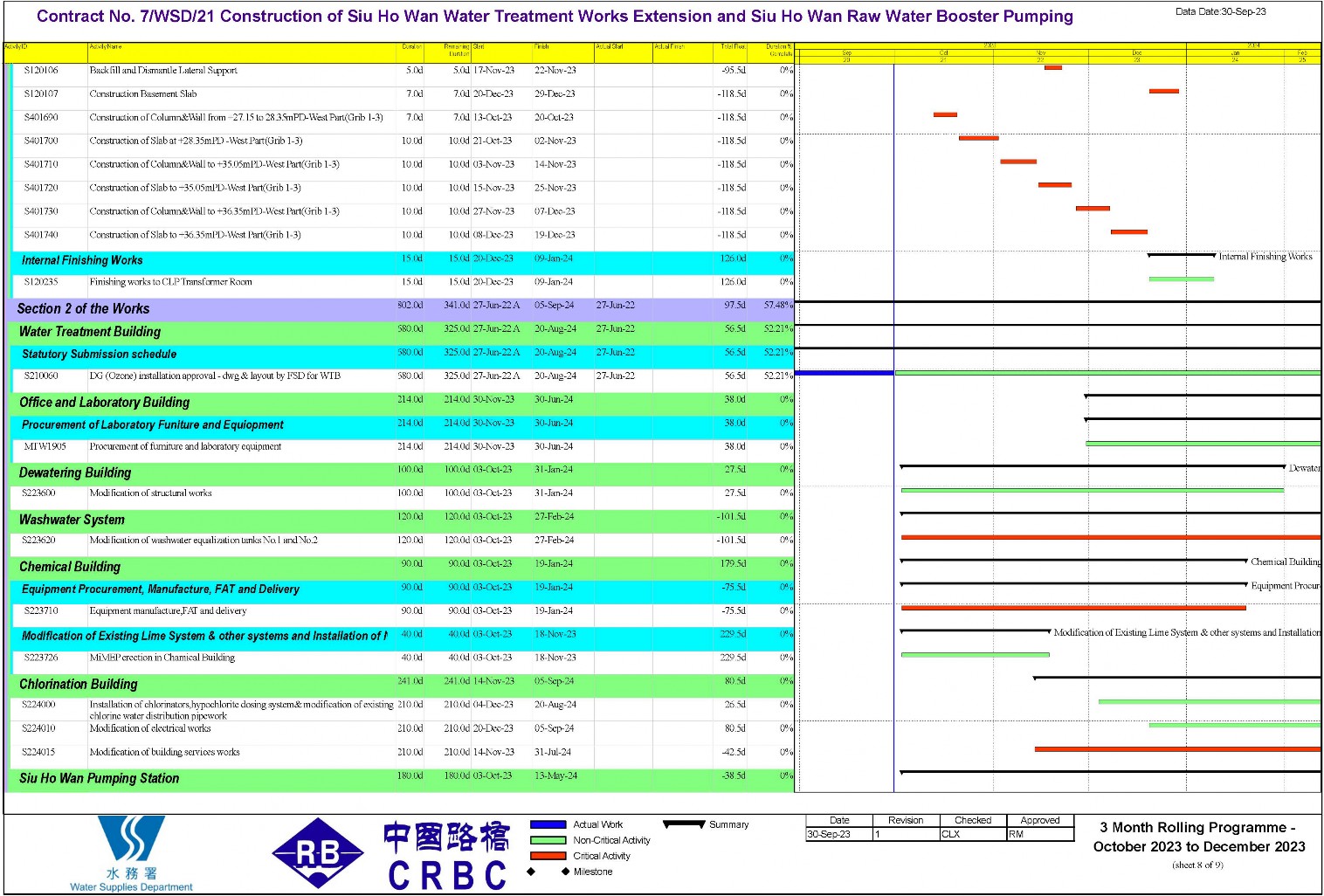The image size is (1324, 896).
Task: Select the Chemical Building group row
Action: click(x=403, y=568)
